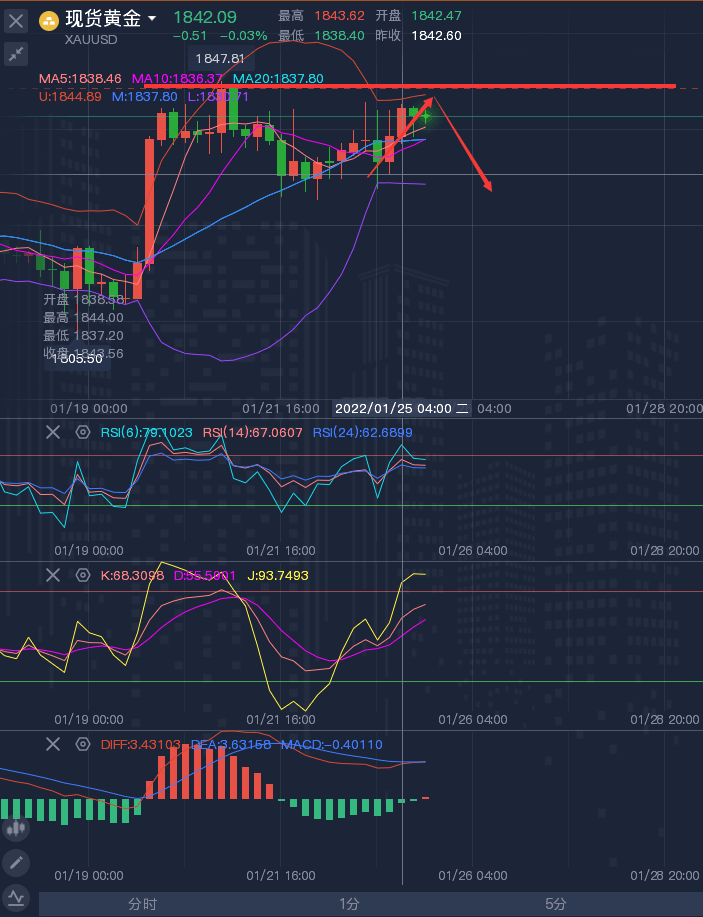Remove the KDJ indicator panel

[53, 575]
